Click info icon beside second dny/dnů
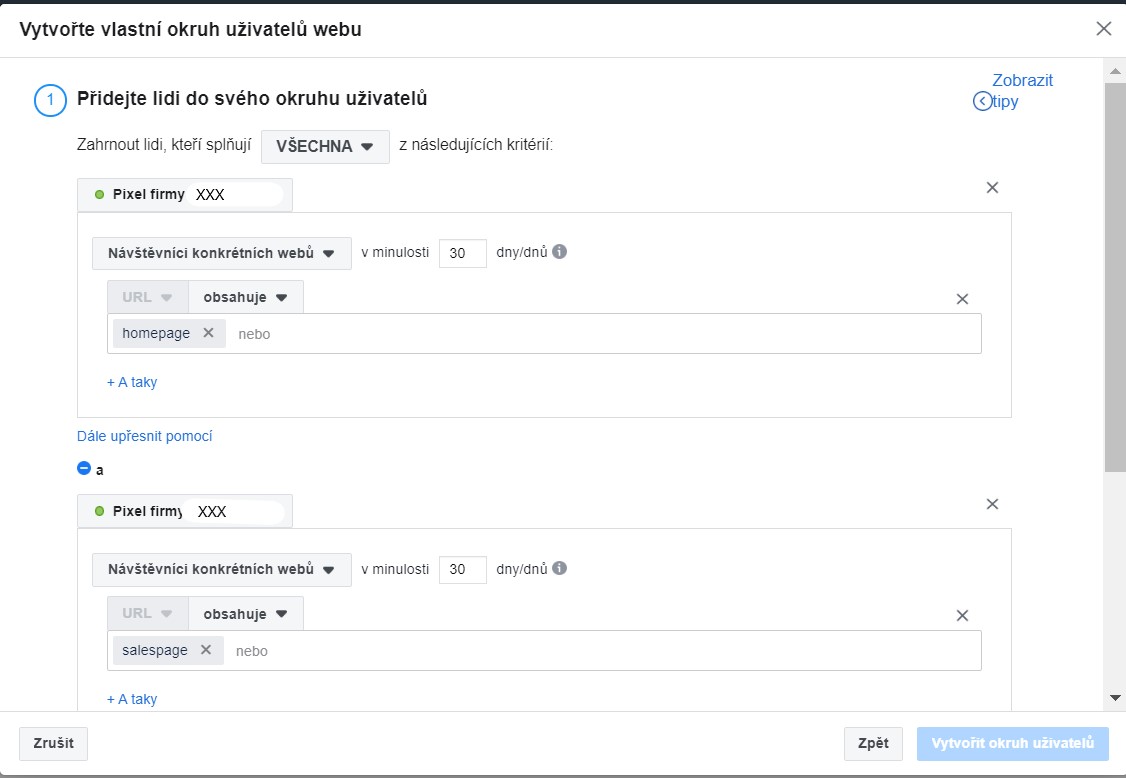The image size is (1126, 778). click(559, 568)
